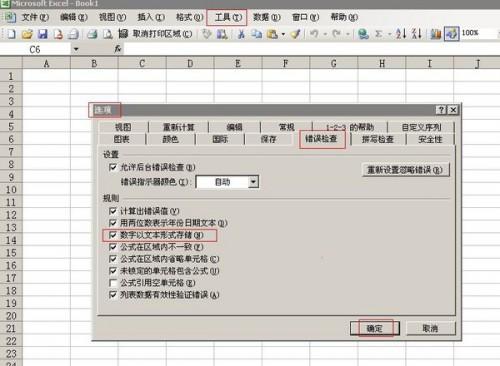Select the Format Painter brush icon

(x=296, y=34)
